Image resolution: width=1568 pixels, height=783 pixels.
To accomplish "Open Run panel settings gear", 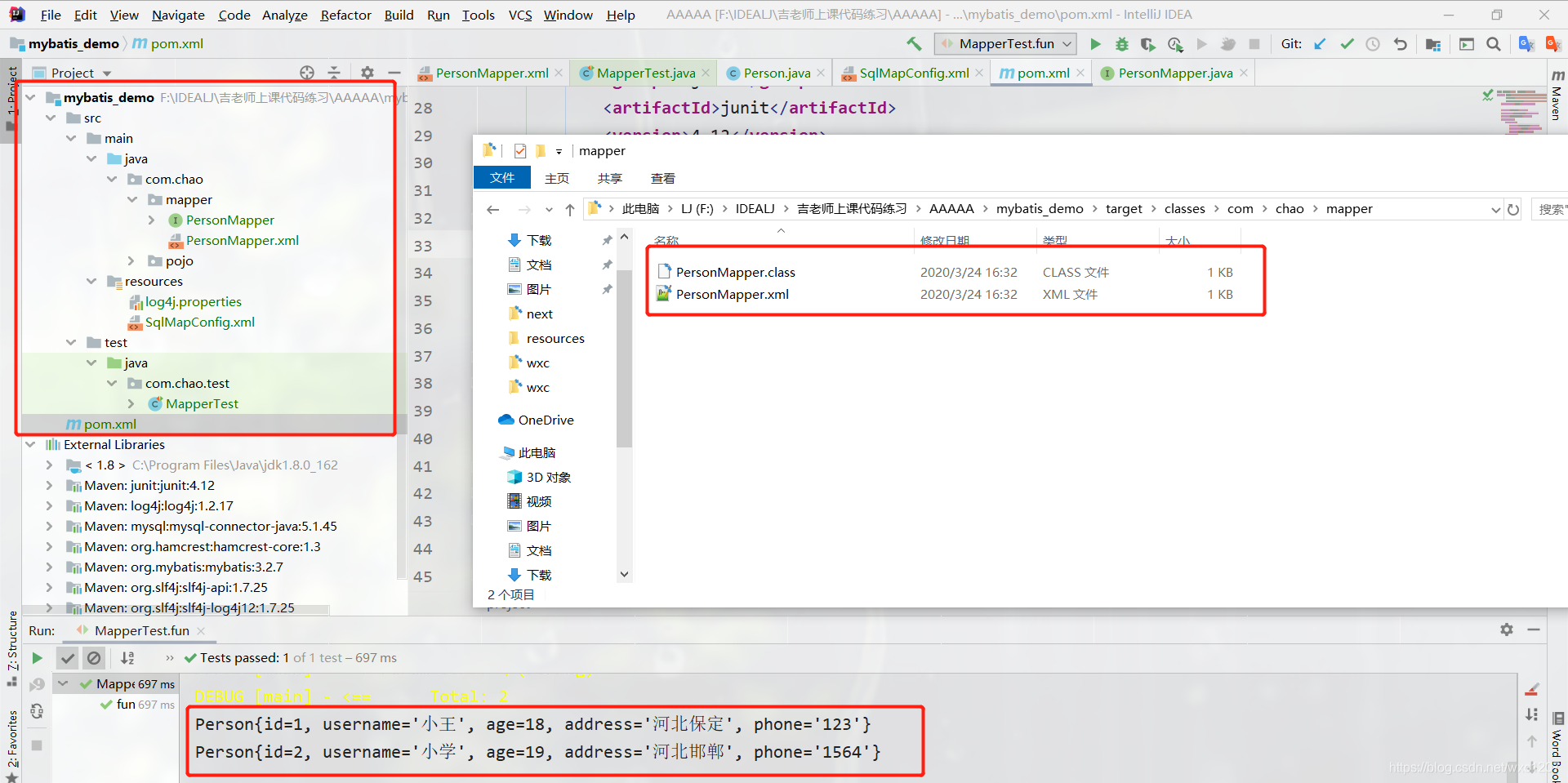I will (x=1507, y=630).
